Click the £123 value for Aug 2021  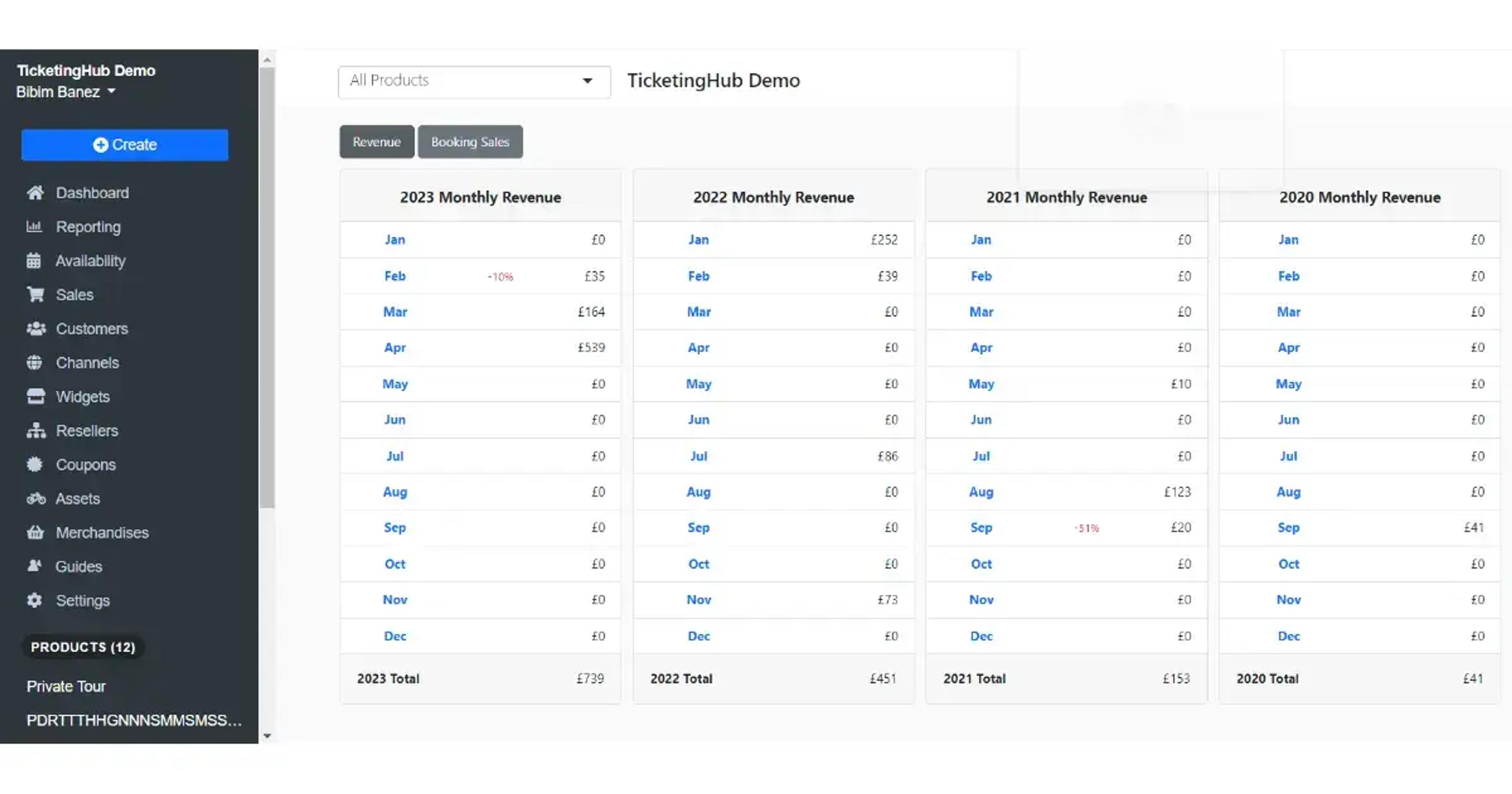point(1177,492)
